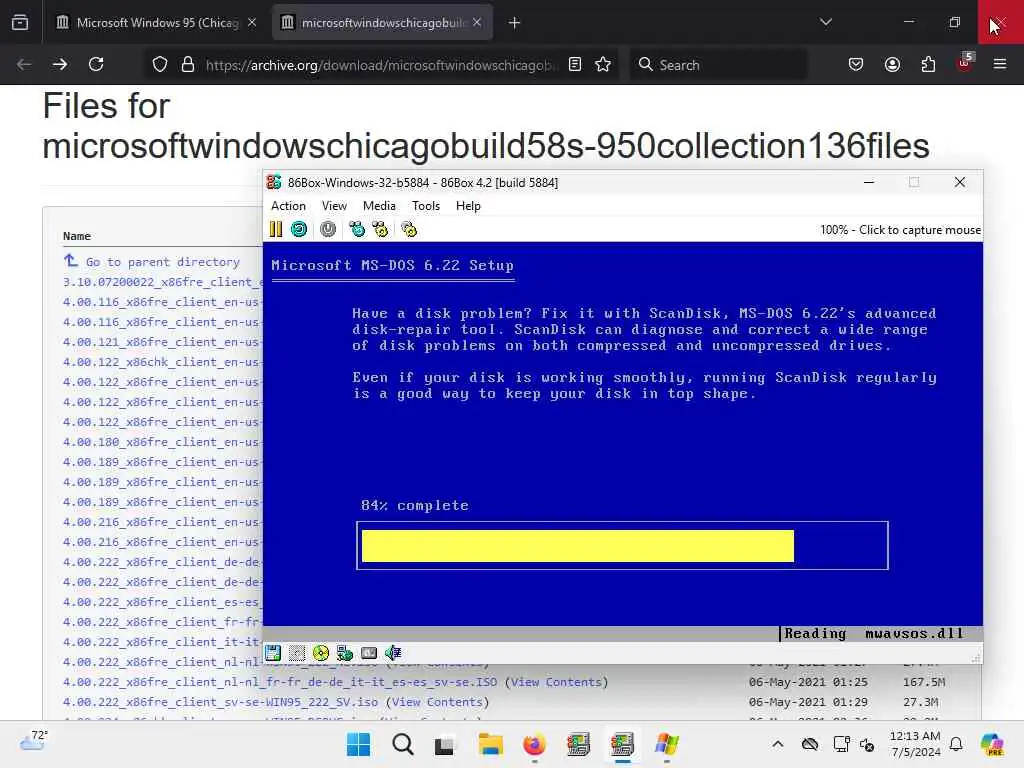Open the 3.10.07200022_x86fre_client file link
The image size is (1024, 768).
163,281
